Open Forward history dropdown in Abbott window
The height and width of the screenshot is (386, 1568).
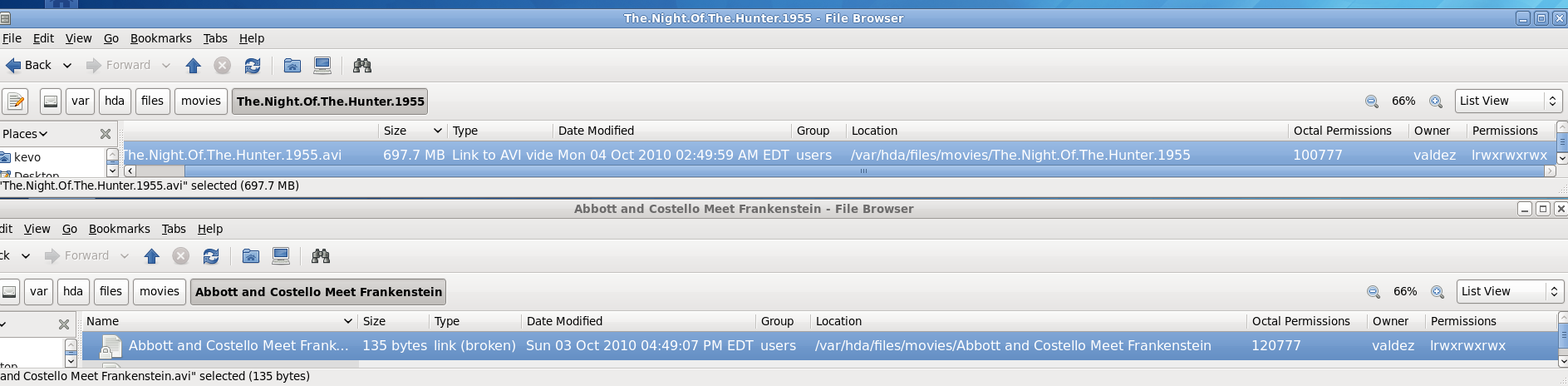pos(125,255)
